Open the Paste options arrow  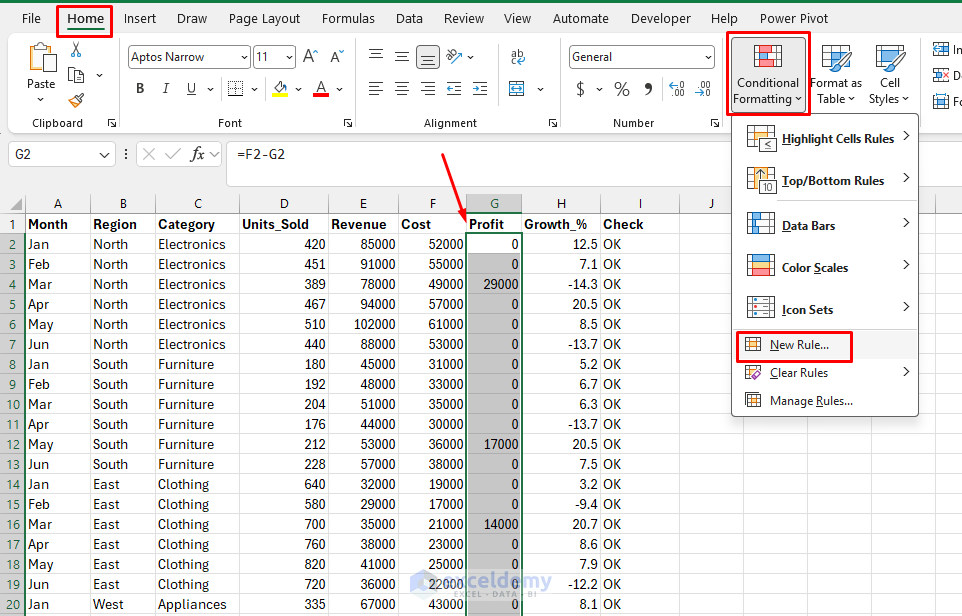click(41, 99)
